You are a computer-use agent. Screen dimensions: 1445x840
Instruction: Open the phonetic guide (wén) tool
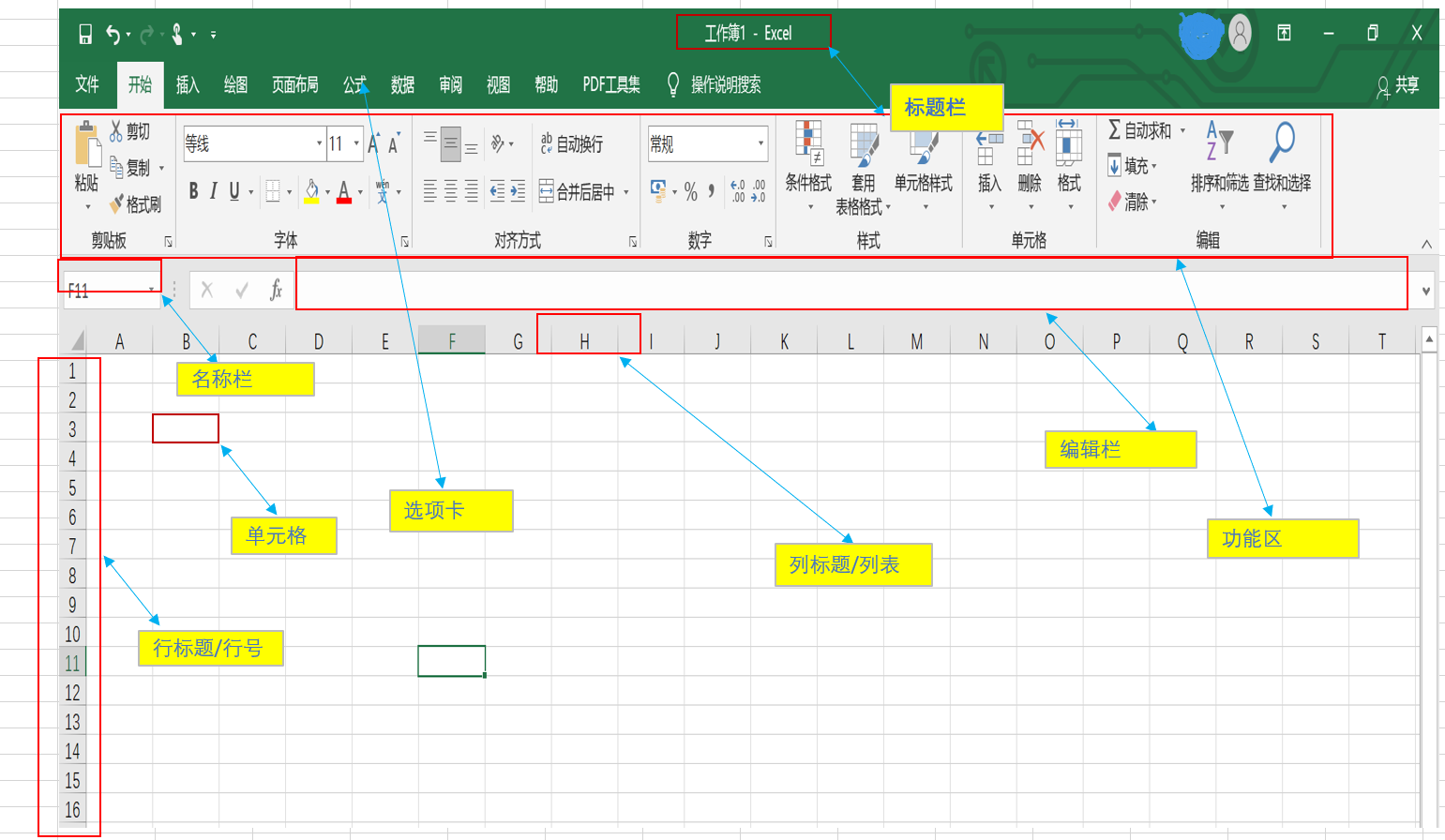383,191
